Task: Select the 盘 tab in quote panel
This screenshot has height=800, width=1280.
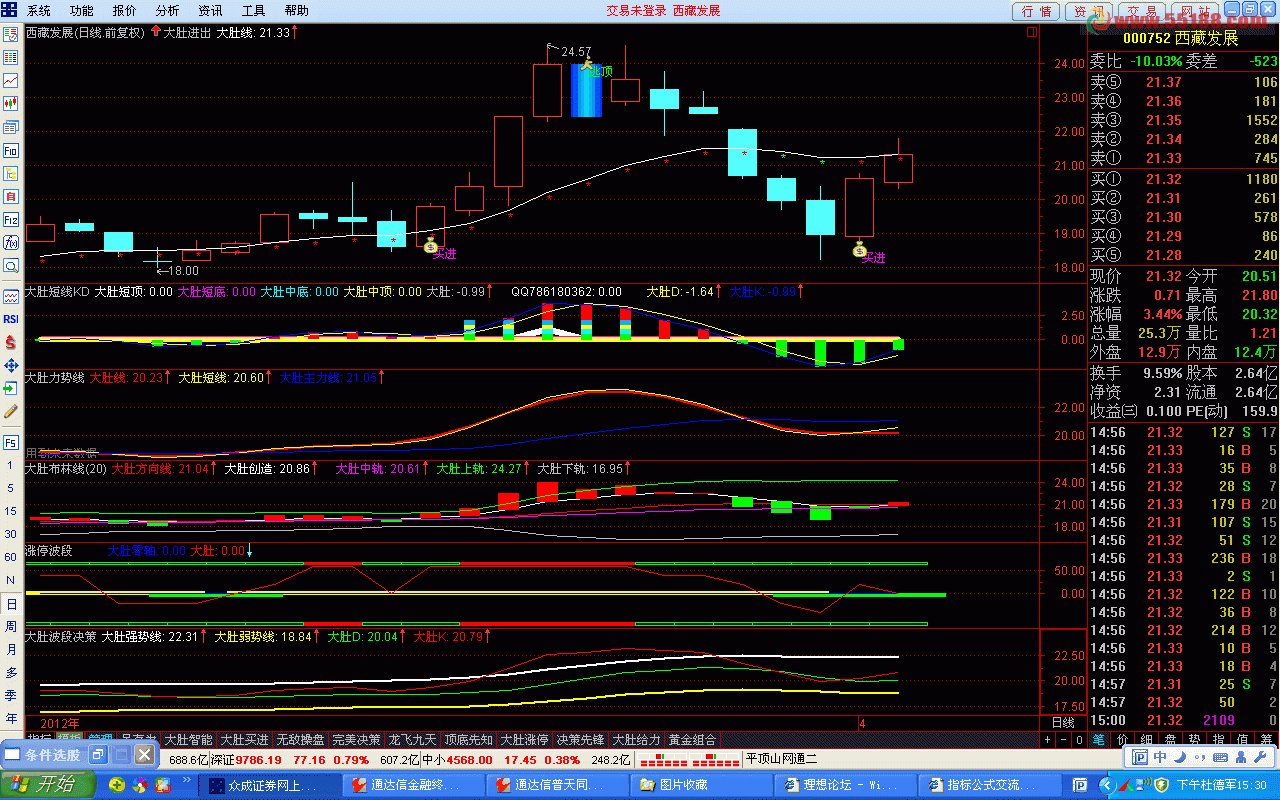Action: [x=1170, y=740]
